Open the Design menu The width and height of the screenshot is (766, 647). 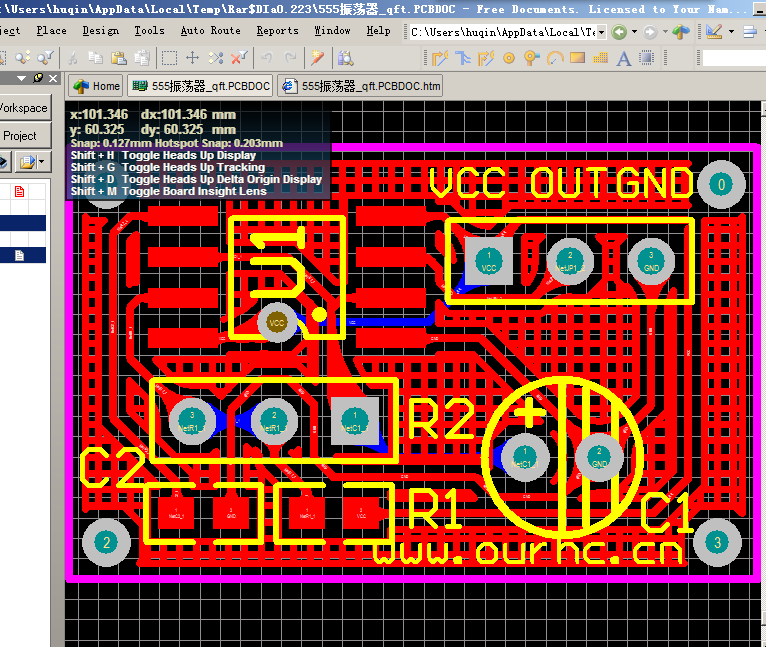coord(101,30)
